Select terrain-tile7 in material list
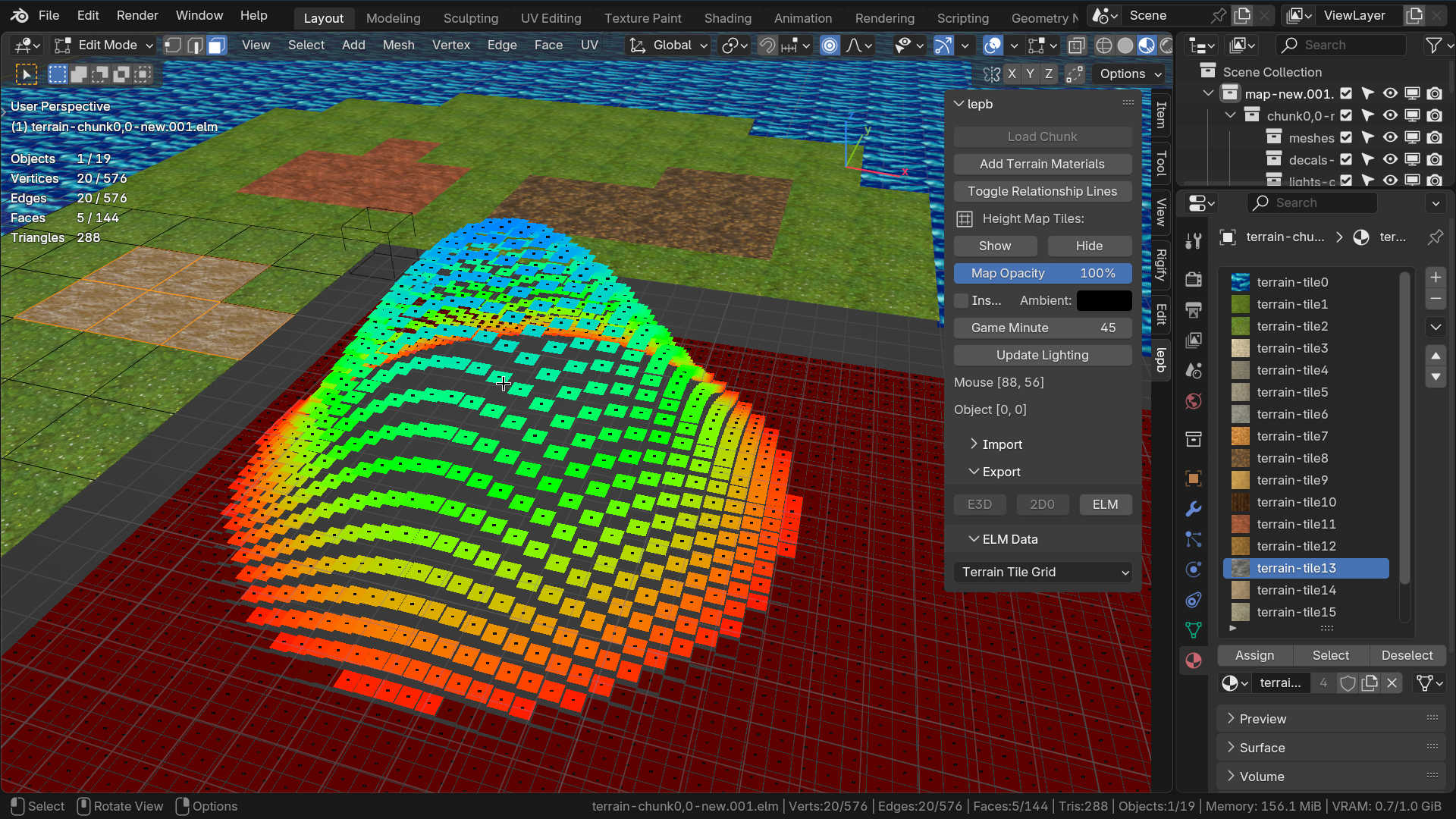The height and width of the screenshot is (819, 1456). click(1291, 436)
